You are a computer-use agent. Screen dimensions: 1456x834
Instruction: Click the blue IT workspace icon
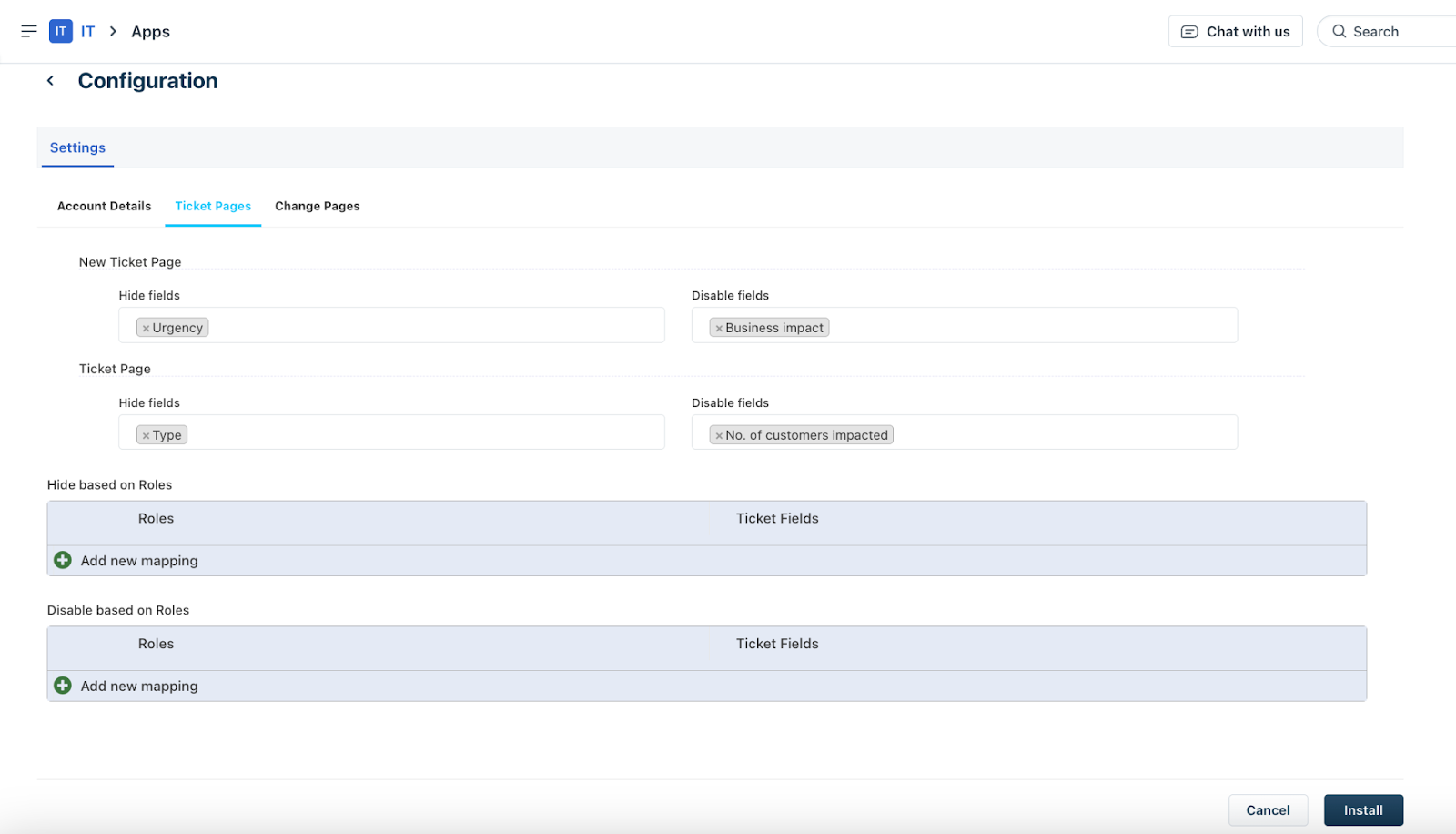60,31
